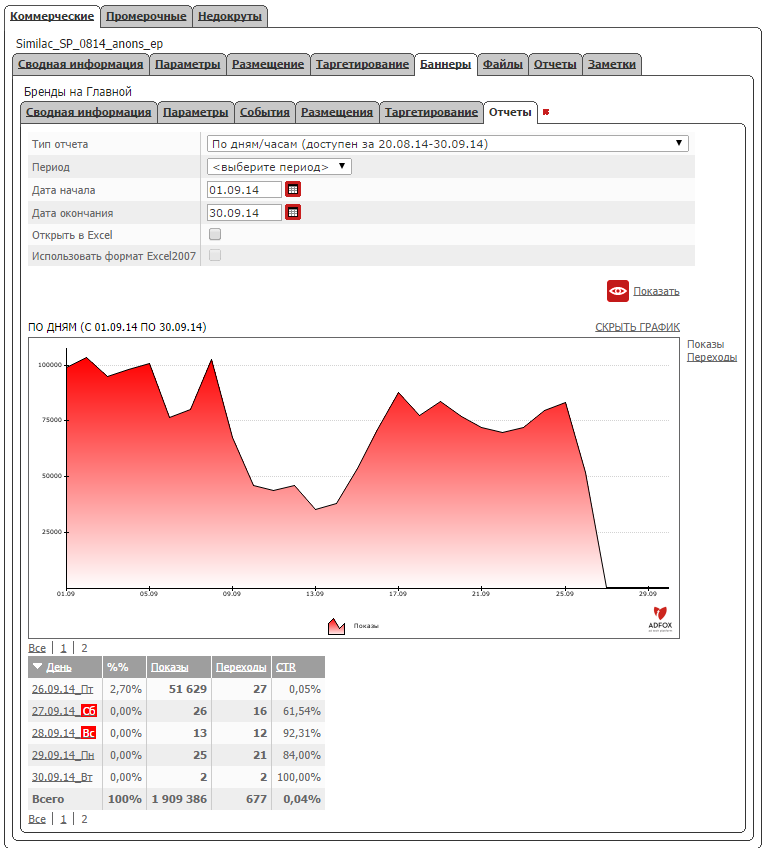Open the 26.09.14 Пт day row
This screenshot has height=848, width=768.
63,689
